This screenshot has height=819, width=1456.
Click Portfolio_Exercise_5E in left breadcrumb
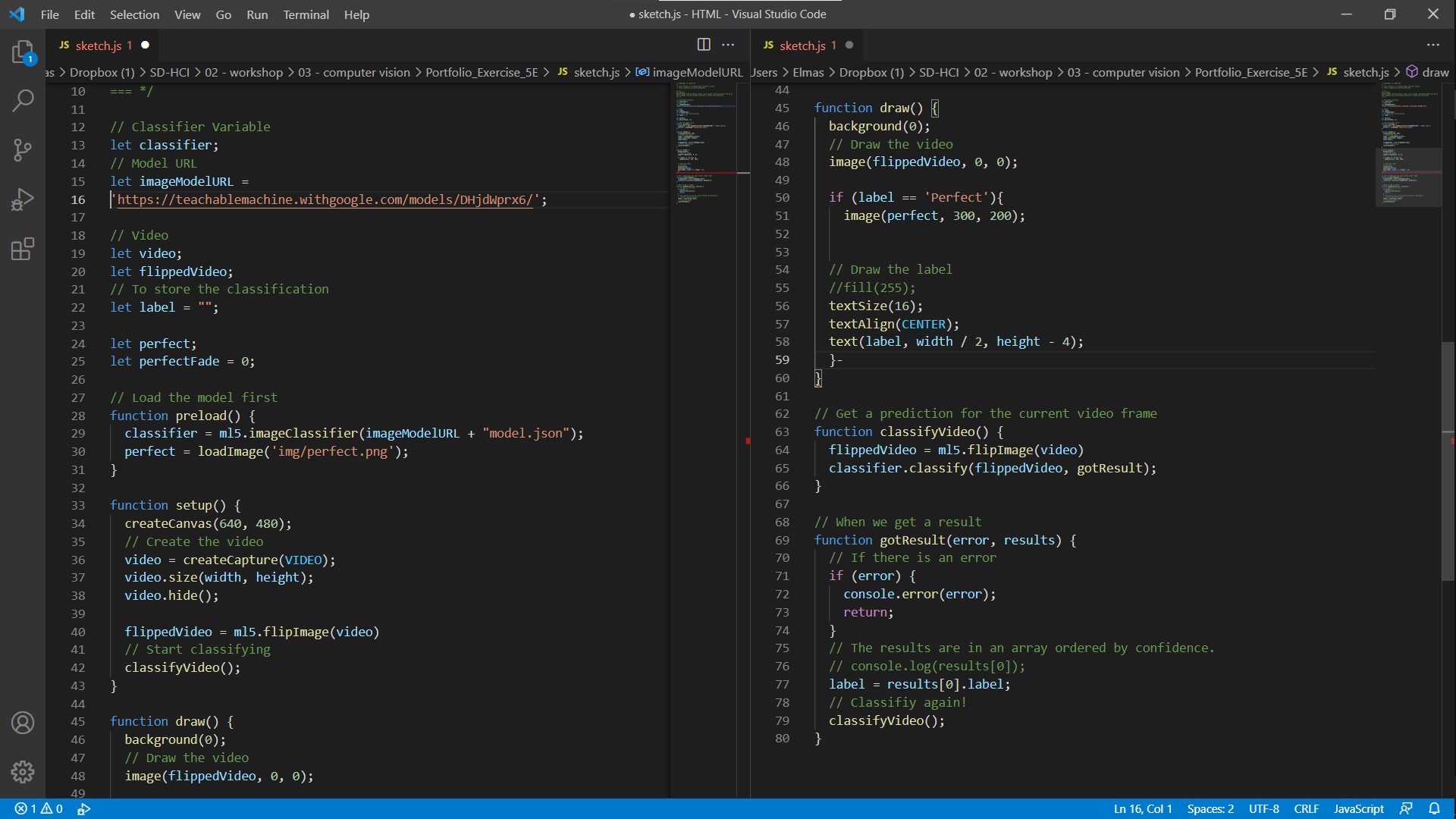[482, 73]
